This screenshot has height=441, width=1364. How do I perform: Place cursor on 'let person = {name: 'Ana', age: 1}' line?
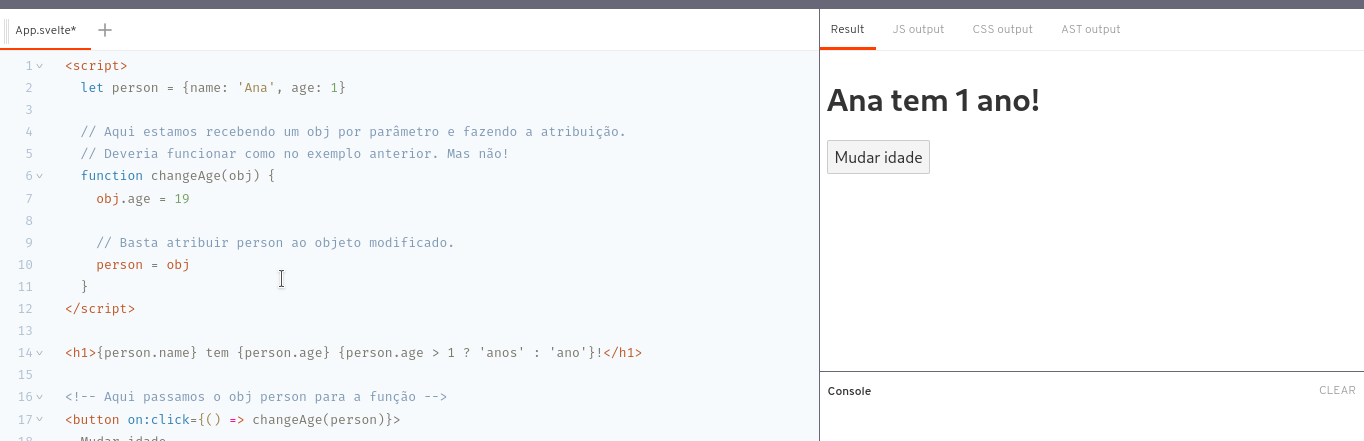(213, 88)
